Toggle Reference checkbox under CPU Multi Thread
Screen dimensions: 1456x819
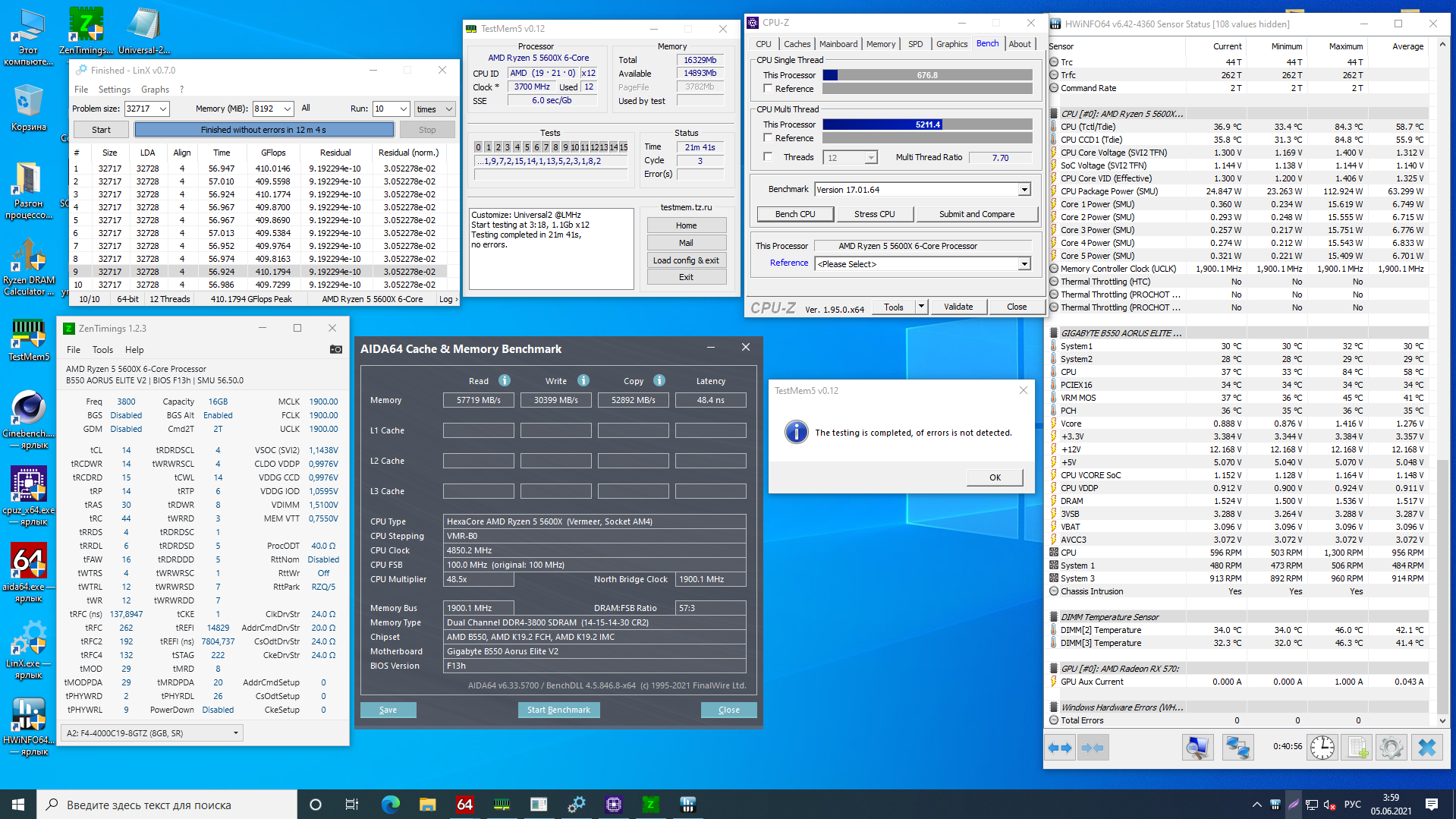click(768, 138)
